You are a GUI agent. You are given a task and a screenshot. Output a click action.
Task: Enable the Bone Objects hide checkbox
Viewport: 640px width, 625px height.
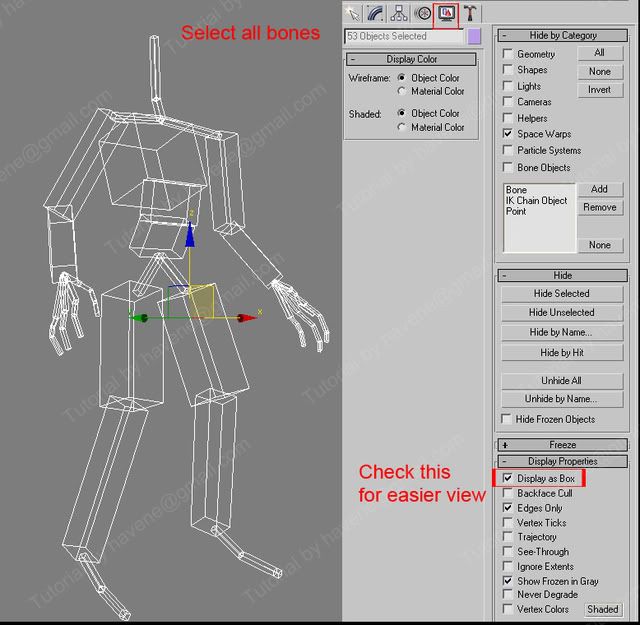(508, 167)
